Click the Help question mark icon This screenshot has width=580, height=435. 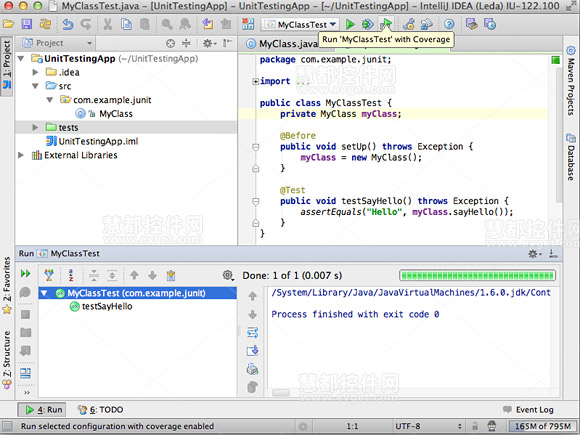tap(449, 24)
